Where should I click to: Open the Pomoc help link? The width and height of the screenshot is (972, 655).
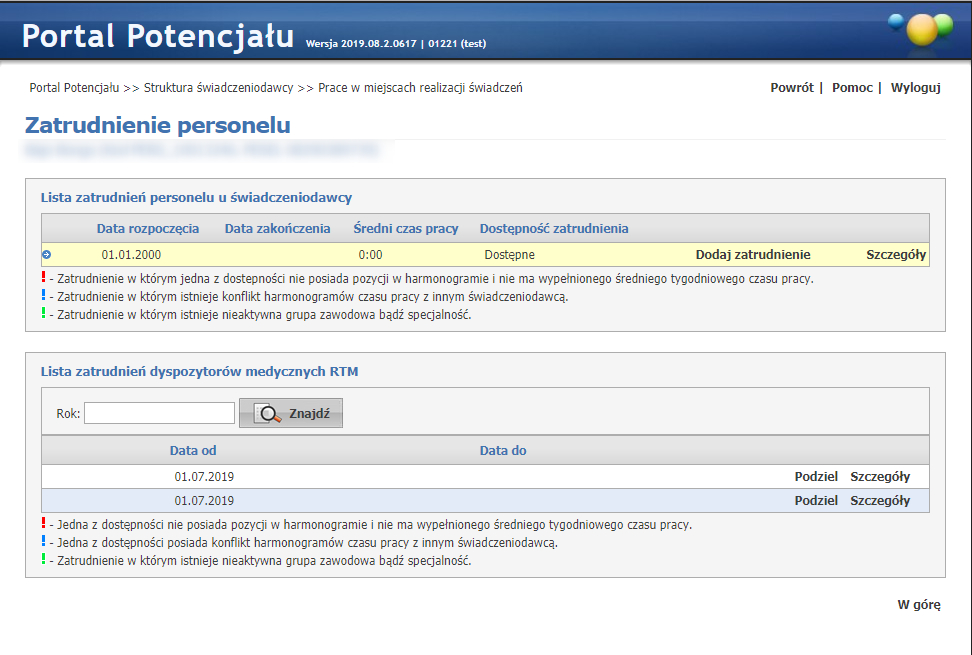point(852,88)
